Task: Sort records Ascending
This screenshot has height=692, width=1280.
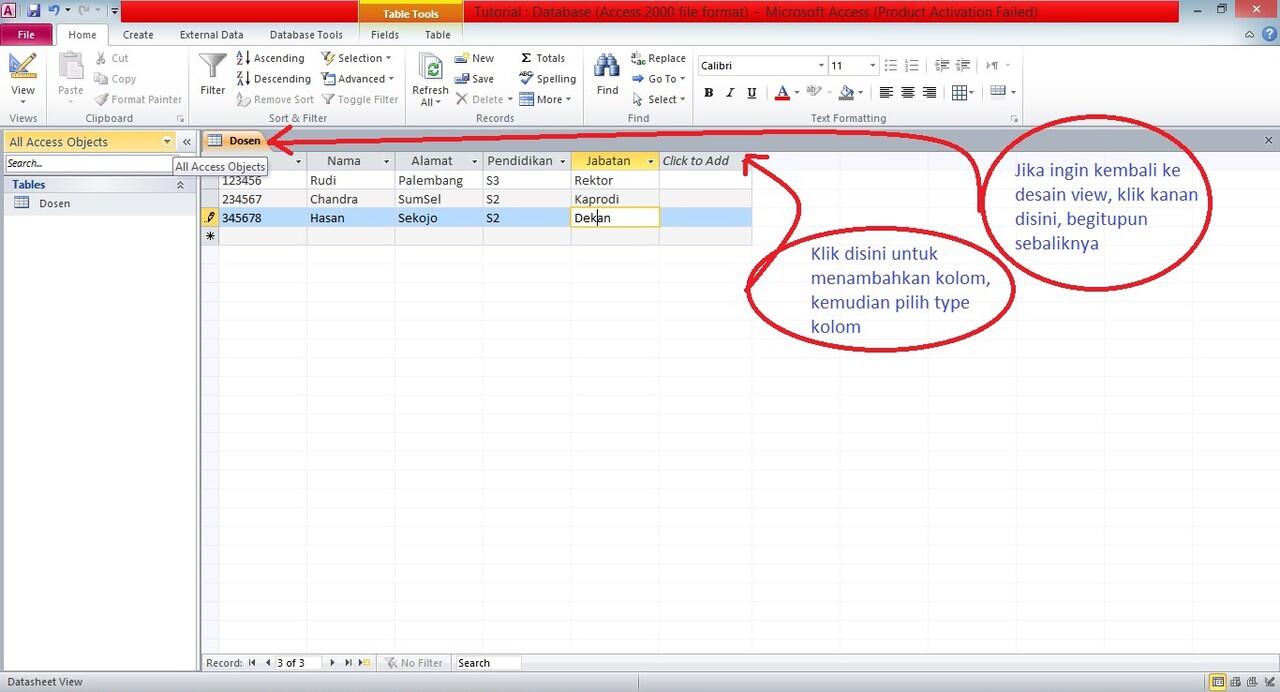Action: point(270,58)
